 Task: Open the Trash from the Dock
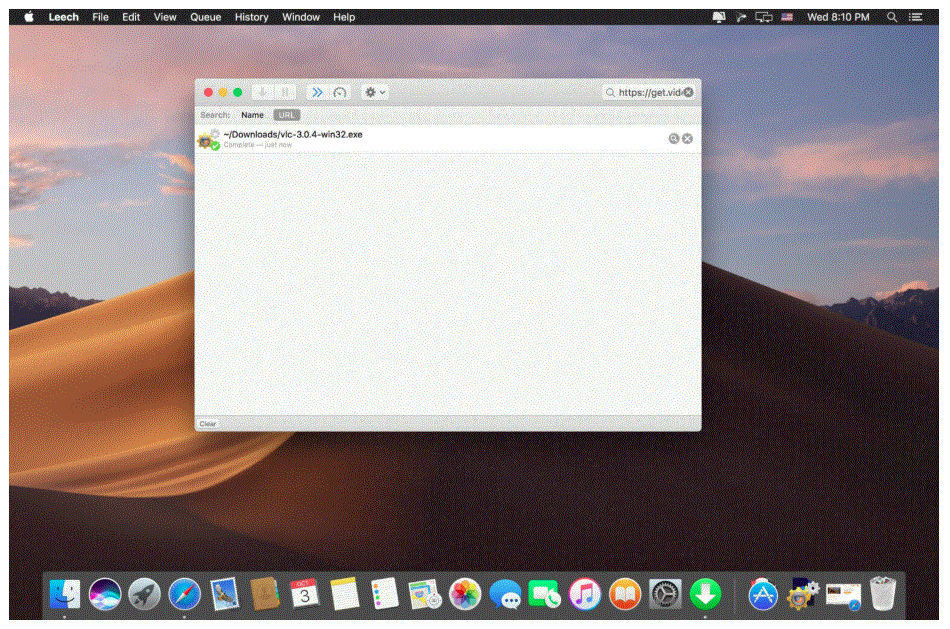click(883, 594)
